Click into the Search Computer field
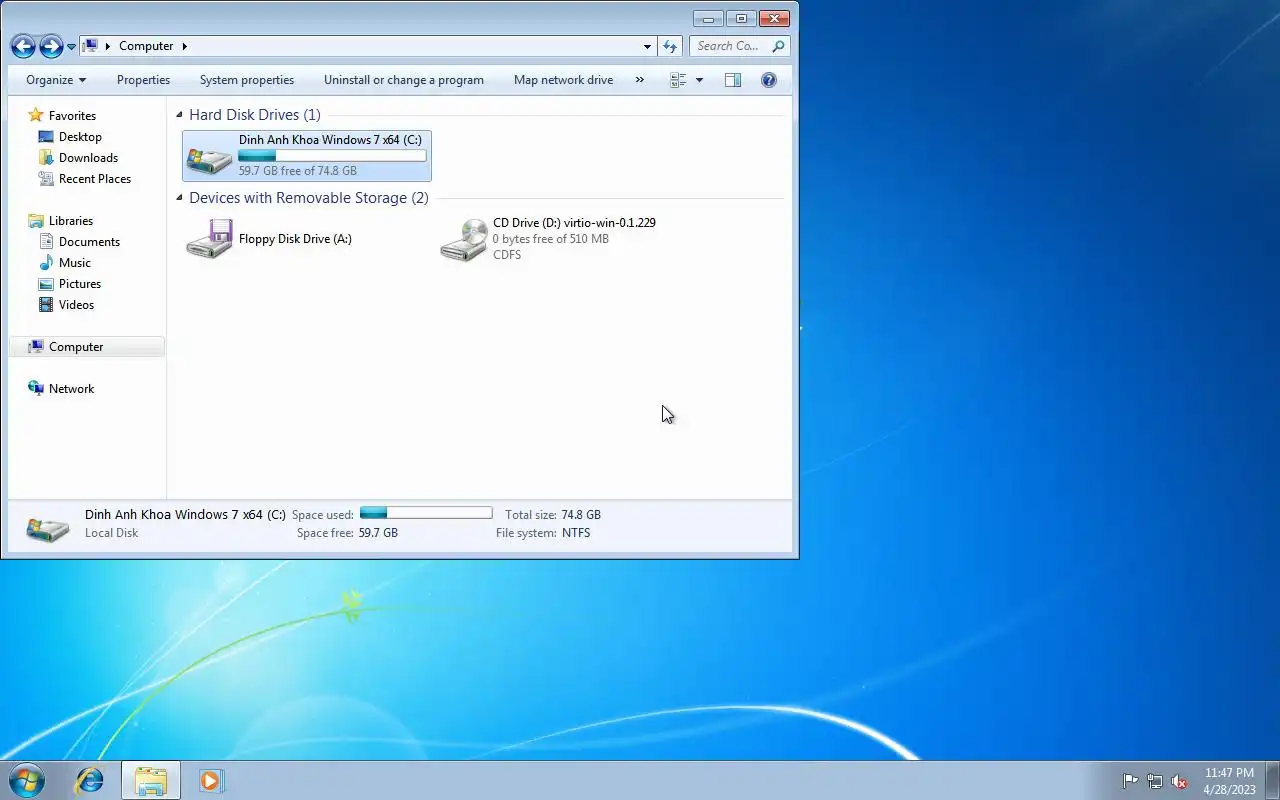This screenshot has height=800, width=1280. tap(730, 46)
